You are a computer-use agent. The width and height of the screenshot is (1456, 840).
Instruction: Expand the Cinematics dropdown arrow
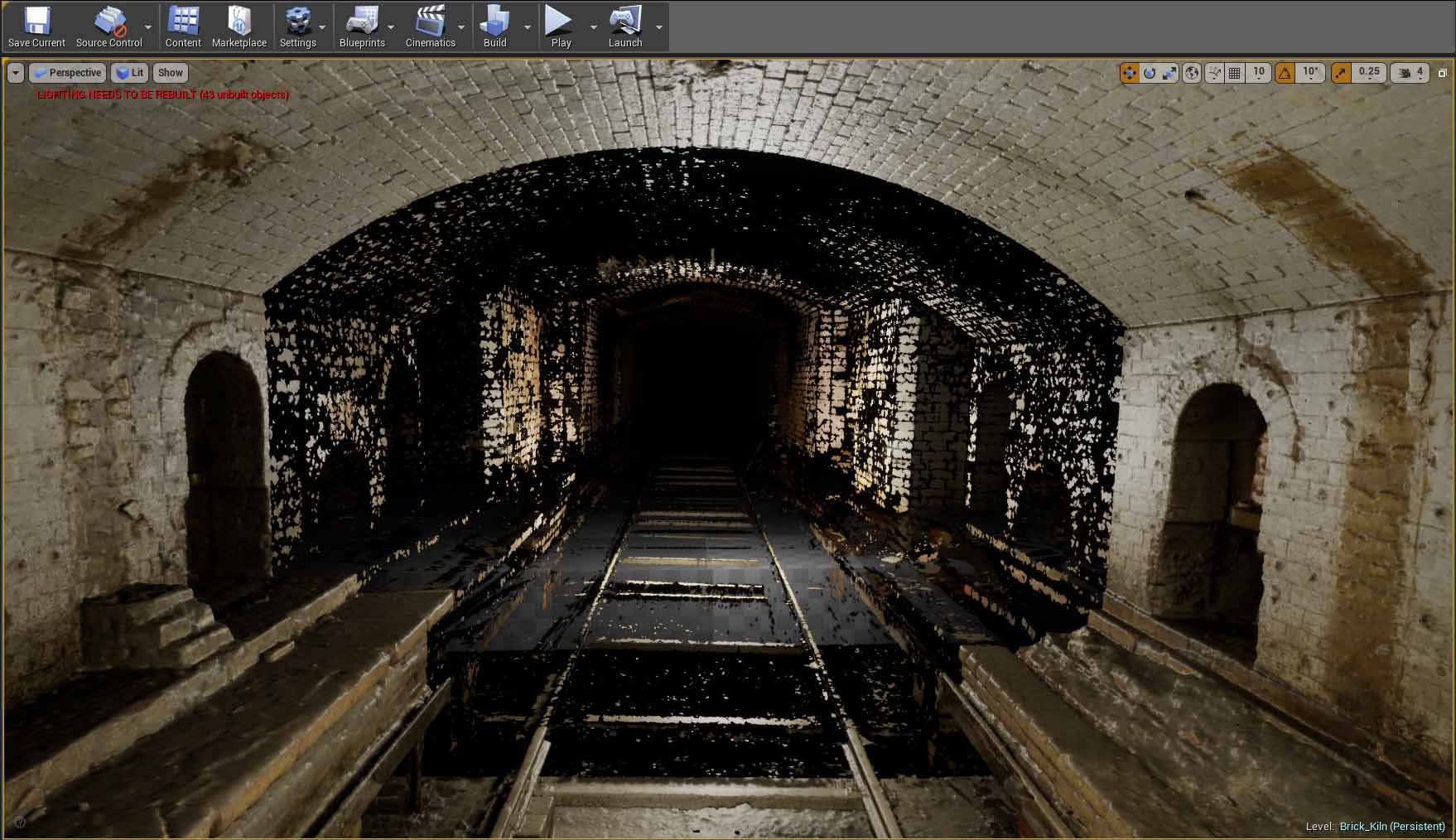(462, 27)
